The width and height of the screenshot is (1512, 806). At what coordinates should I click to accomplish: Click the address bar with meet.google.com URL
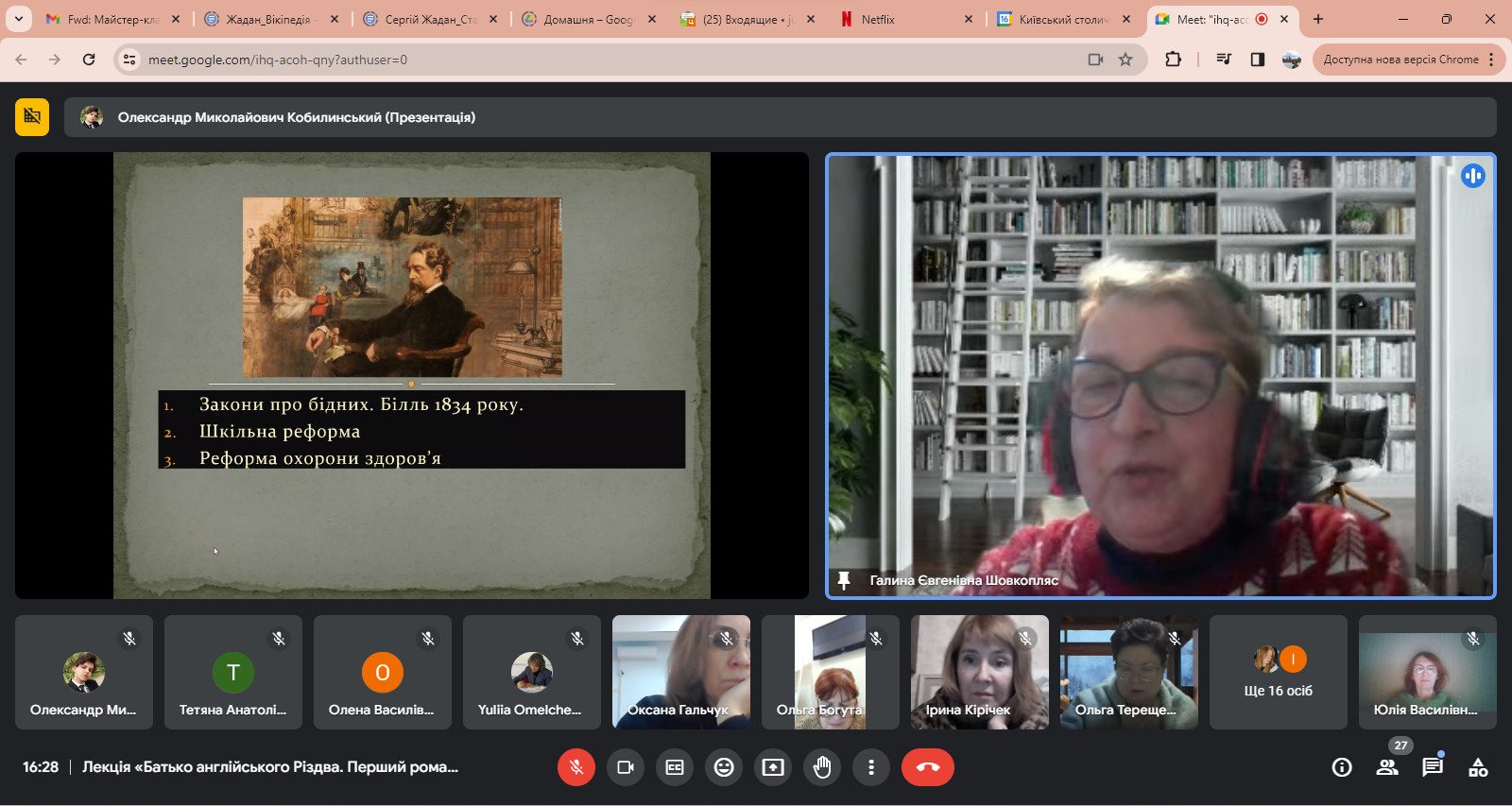[x=605, y=60]
